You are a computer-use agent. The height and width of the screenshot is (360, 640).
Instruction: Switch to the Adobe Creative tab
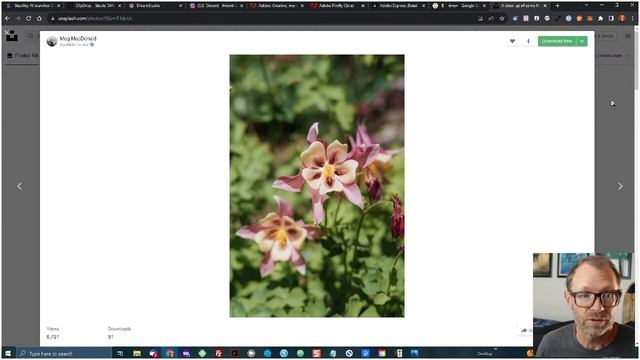(x=277, y=6)
